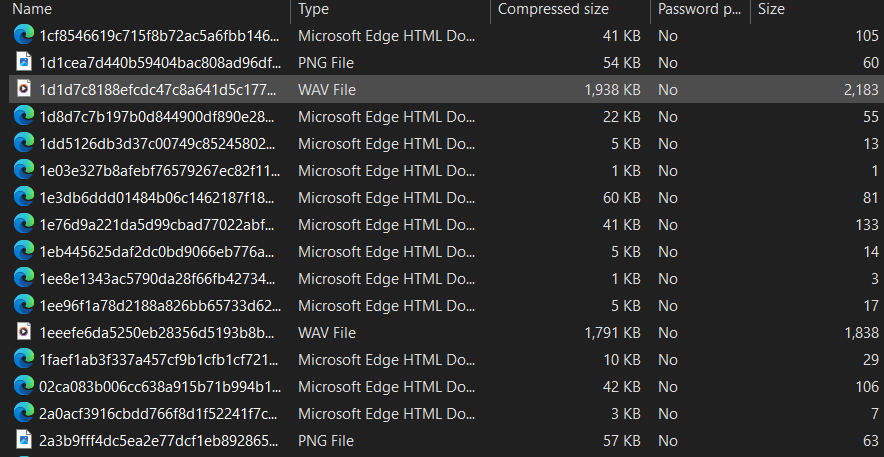The height and width of the screenshot is (457, 884).
Task: Click the PNG icon for file 2a3b9fff4dc5ea2e77dcf1eb892865
Action: 23,440
